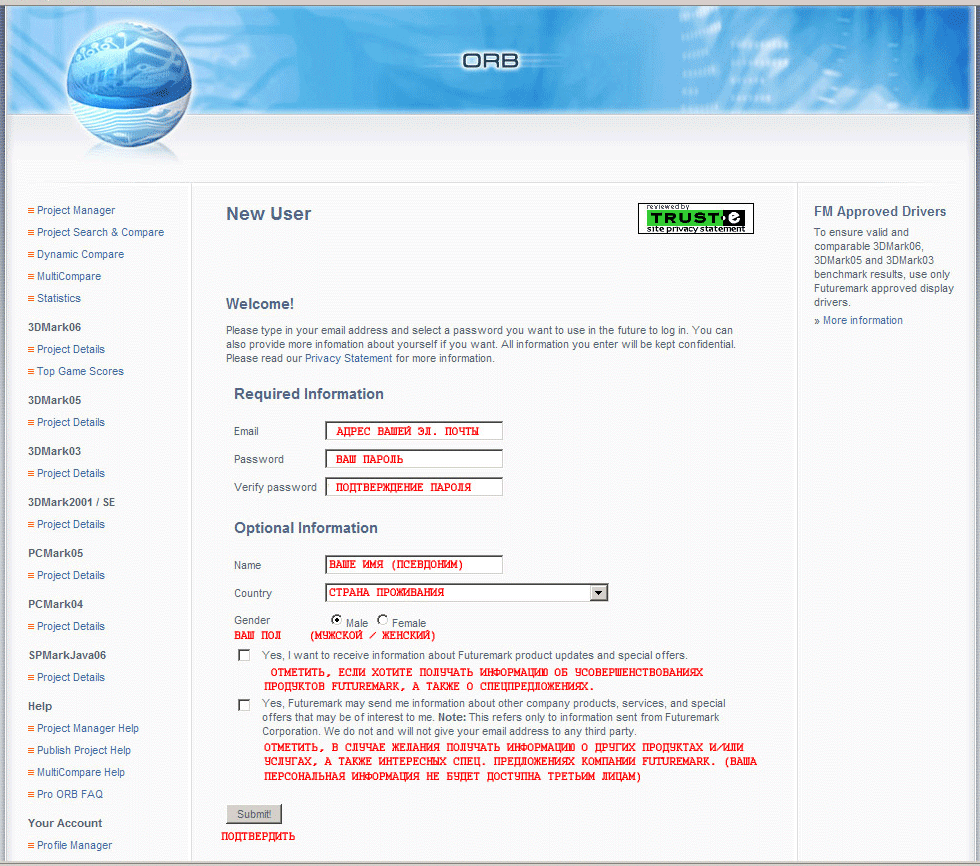Screen dimensions: 980x866
Task: Focus the Name input field
Action: pos(414,565)
